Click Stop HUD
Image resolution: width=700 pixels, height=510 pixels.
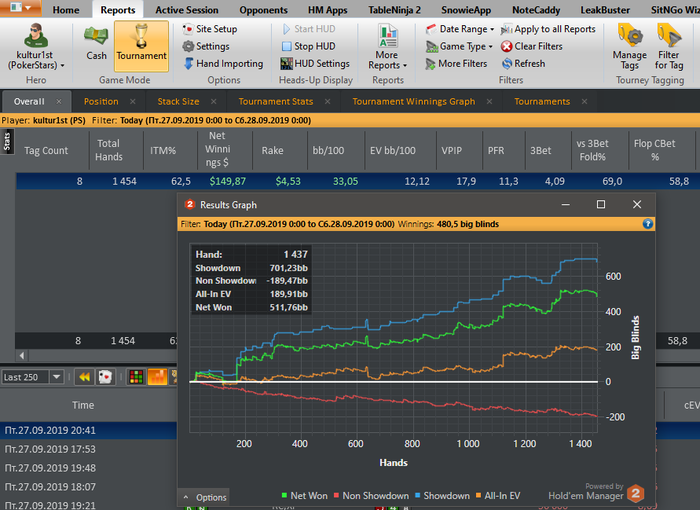tap(308, 46)
